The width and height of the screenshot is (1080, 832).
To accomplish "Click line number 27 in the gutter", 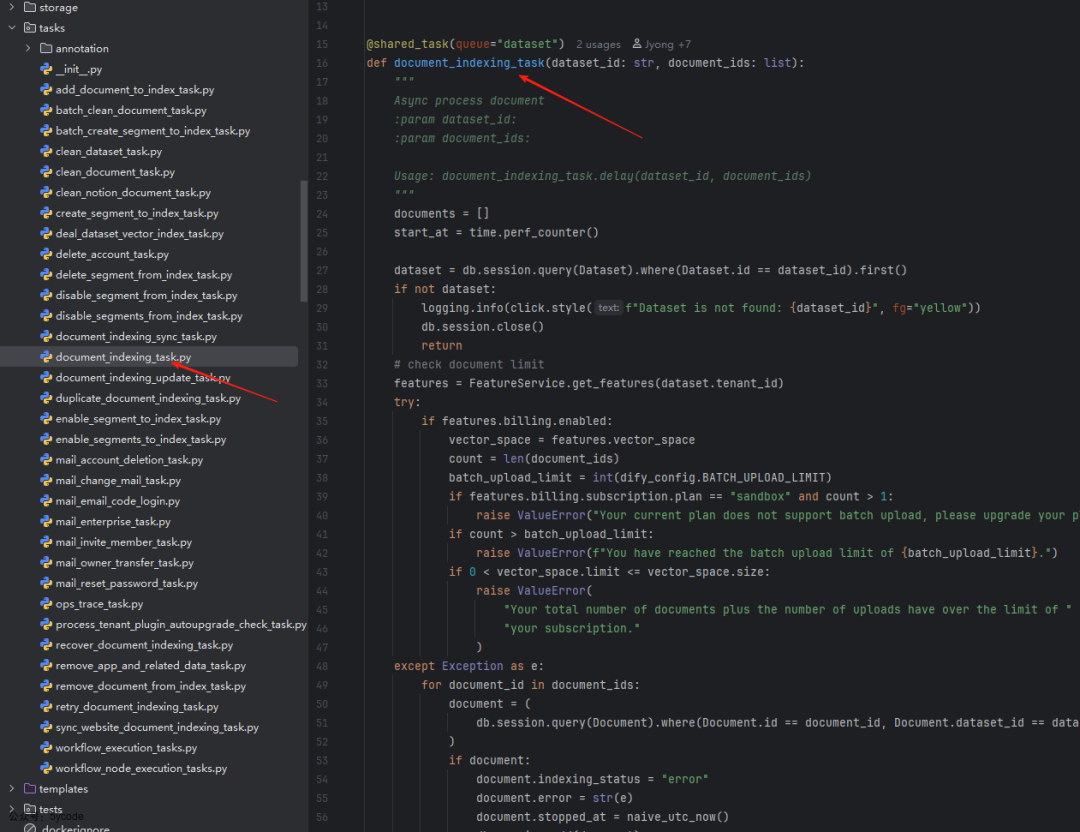I will tap(321, 270).
